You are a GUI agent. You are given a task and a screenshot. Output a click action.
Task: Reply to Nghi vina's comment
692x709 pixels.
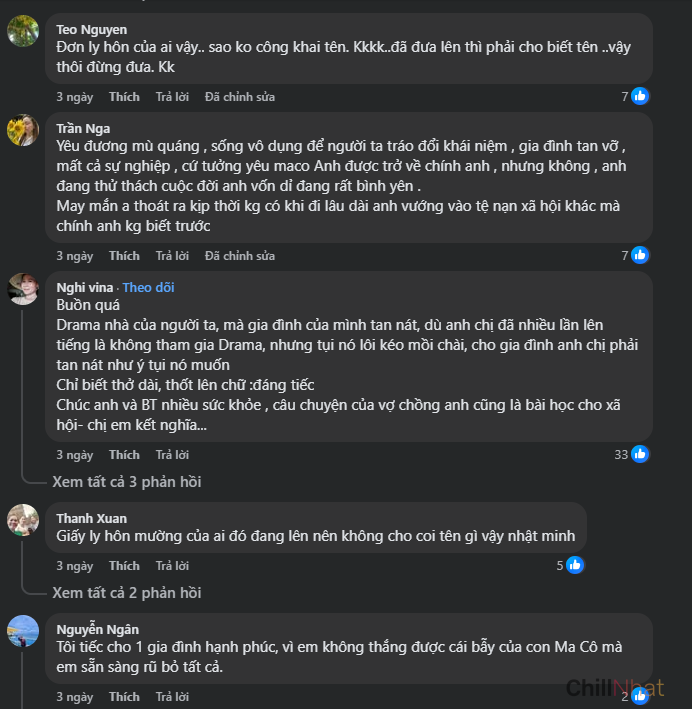(x=172, y=455)
